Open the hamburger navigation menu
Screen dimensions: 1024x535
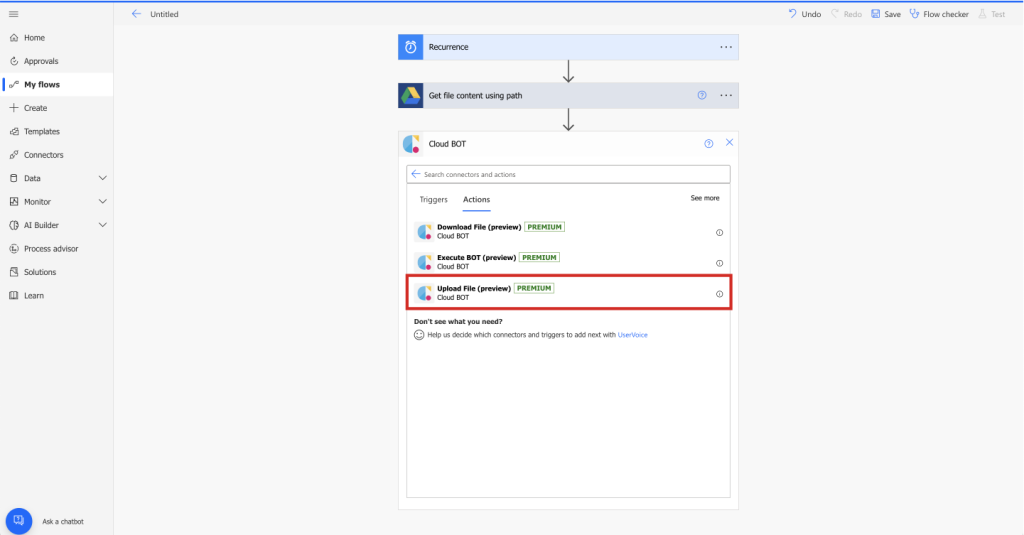(x=14, y=14)
